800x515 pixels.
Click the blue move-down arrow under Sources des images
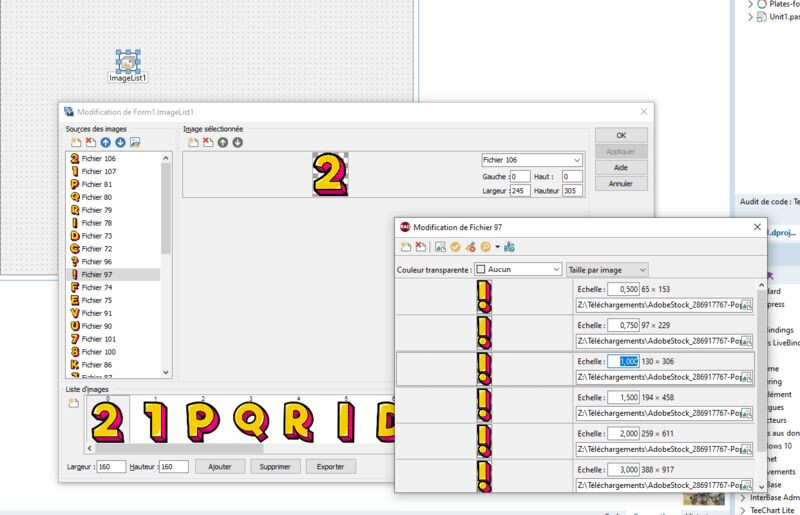click(x=120, y=142)
